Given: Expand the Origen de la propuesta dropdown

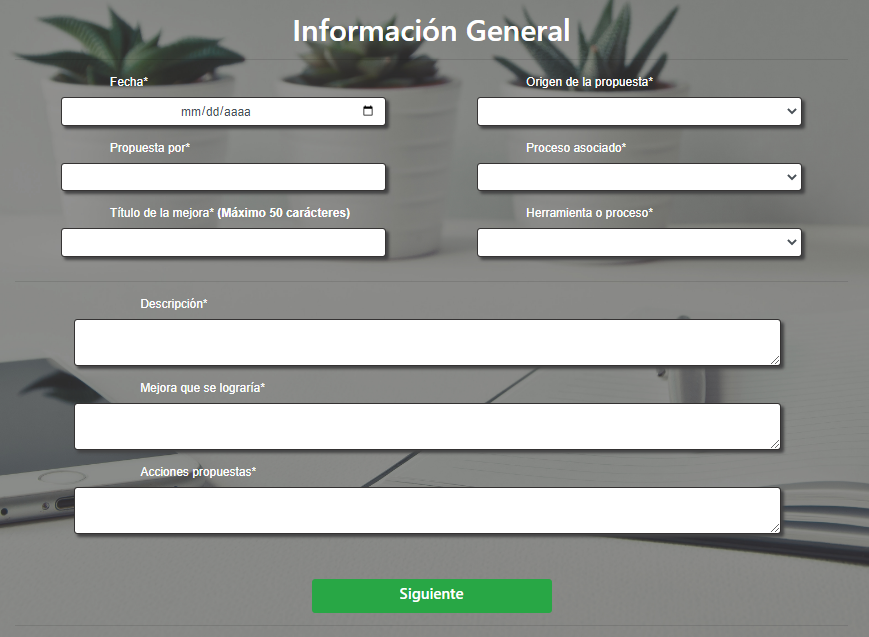Looking at the screenshot, I should pos(639,112).
